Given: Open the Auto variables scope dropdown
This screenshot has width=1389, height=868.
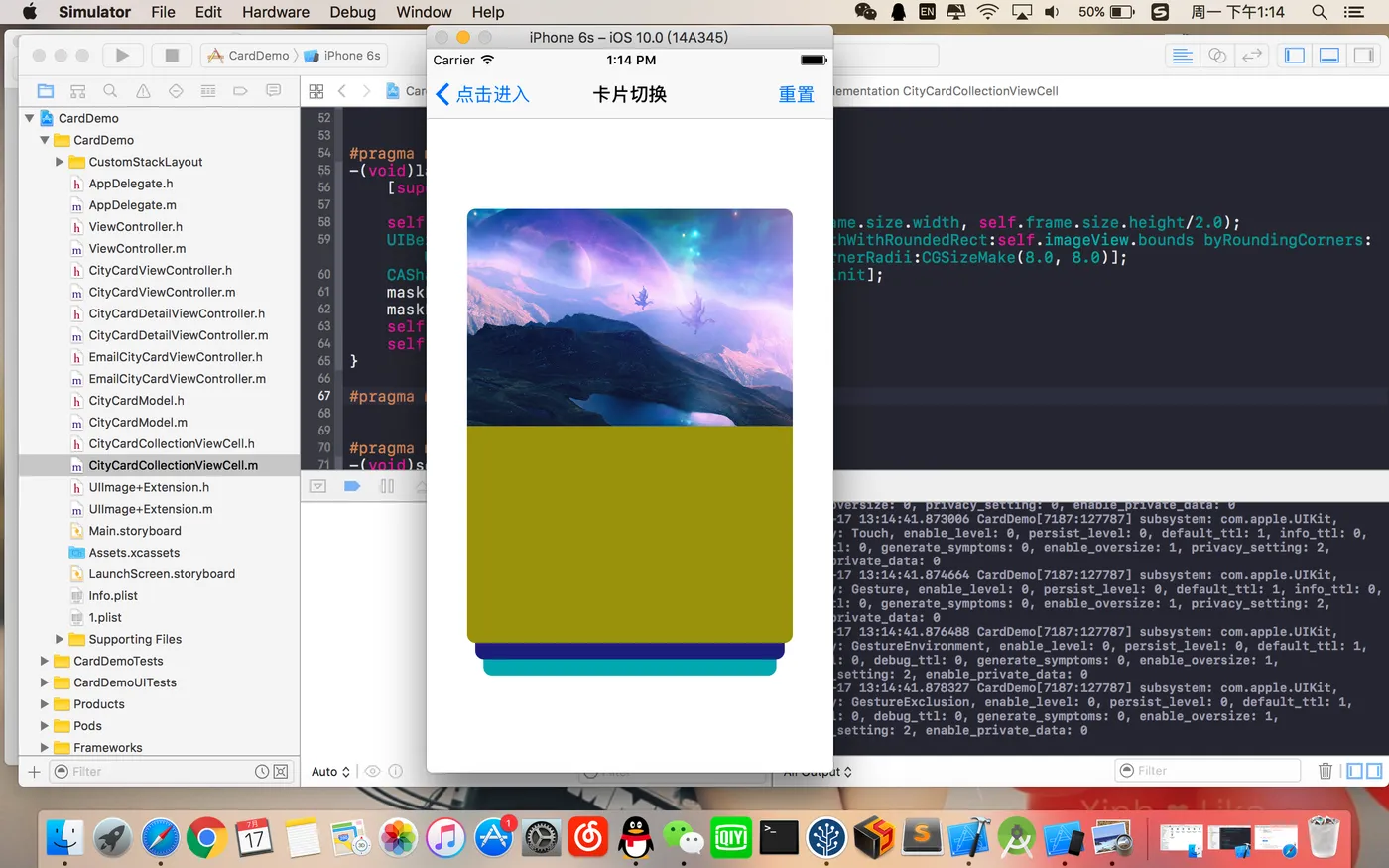Looking at the screenshot, I should [x=330, y=772].
